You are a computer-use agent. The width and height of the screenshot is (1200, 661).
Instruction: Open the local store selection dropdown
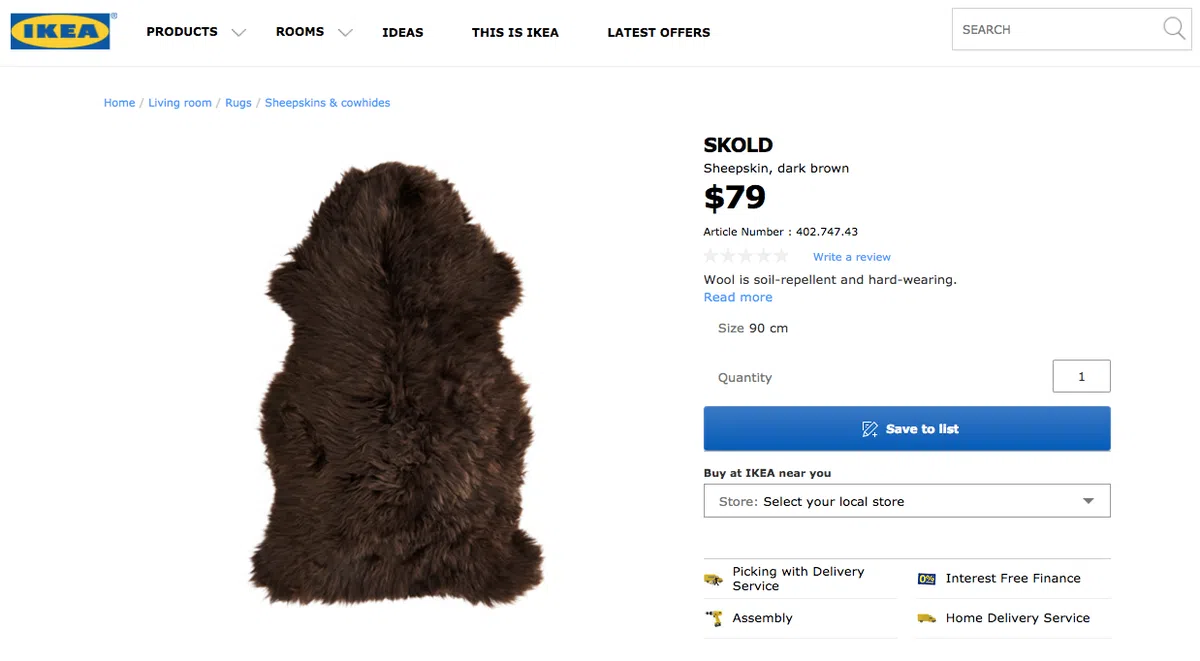coord(906,501)
